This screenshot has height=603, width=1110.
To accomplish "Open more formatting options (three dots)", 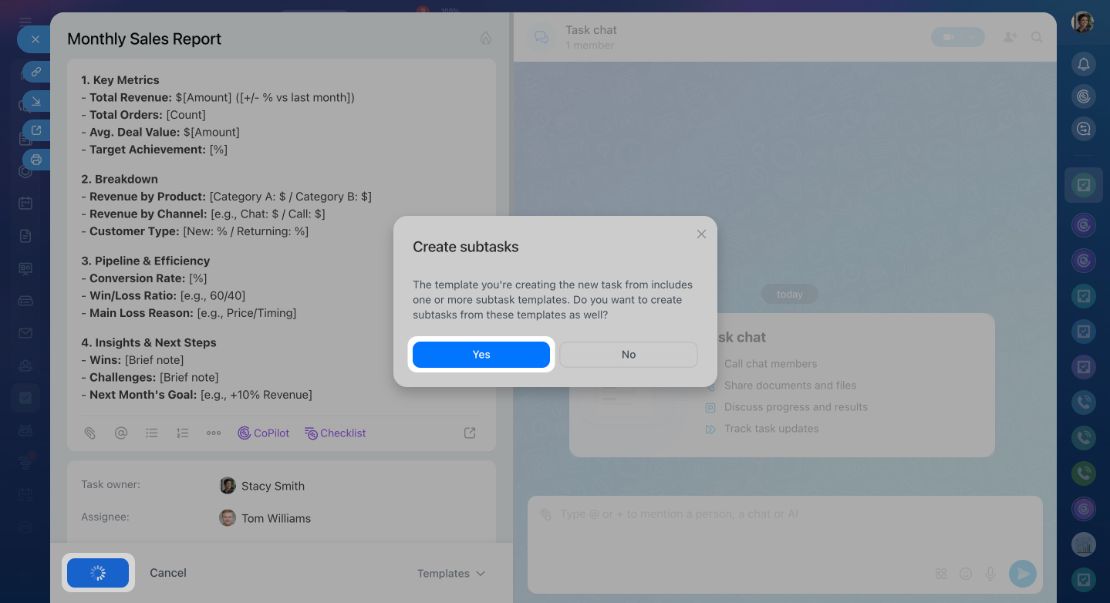I will (x=213, y=433).
